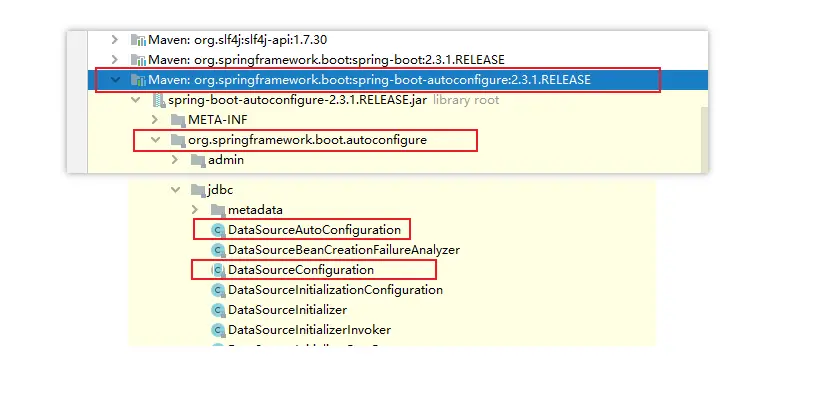Click the library icon of spring-boot-autoconfigure:2.3.1.RELEASE
Screen dimensions: 833x415
138,80
